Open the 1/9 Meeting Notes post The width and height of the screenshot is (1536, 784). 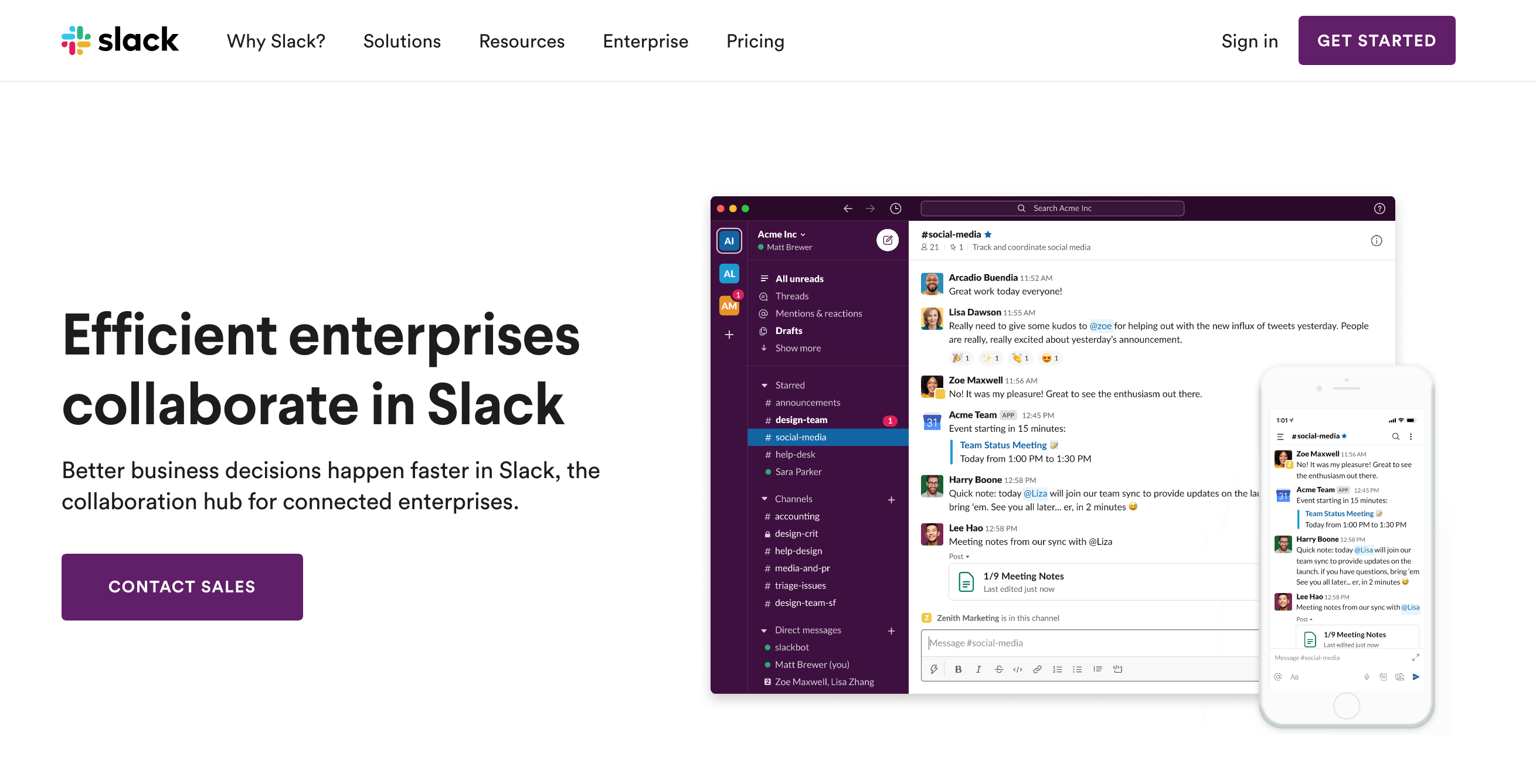[x=1103, y=582]
